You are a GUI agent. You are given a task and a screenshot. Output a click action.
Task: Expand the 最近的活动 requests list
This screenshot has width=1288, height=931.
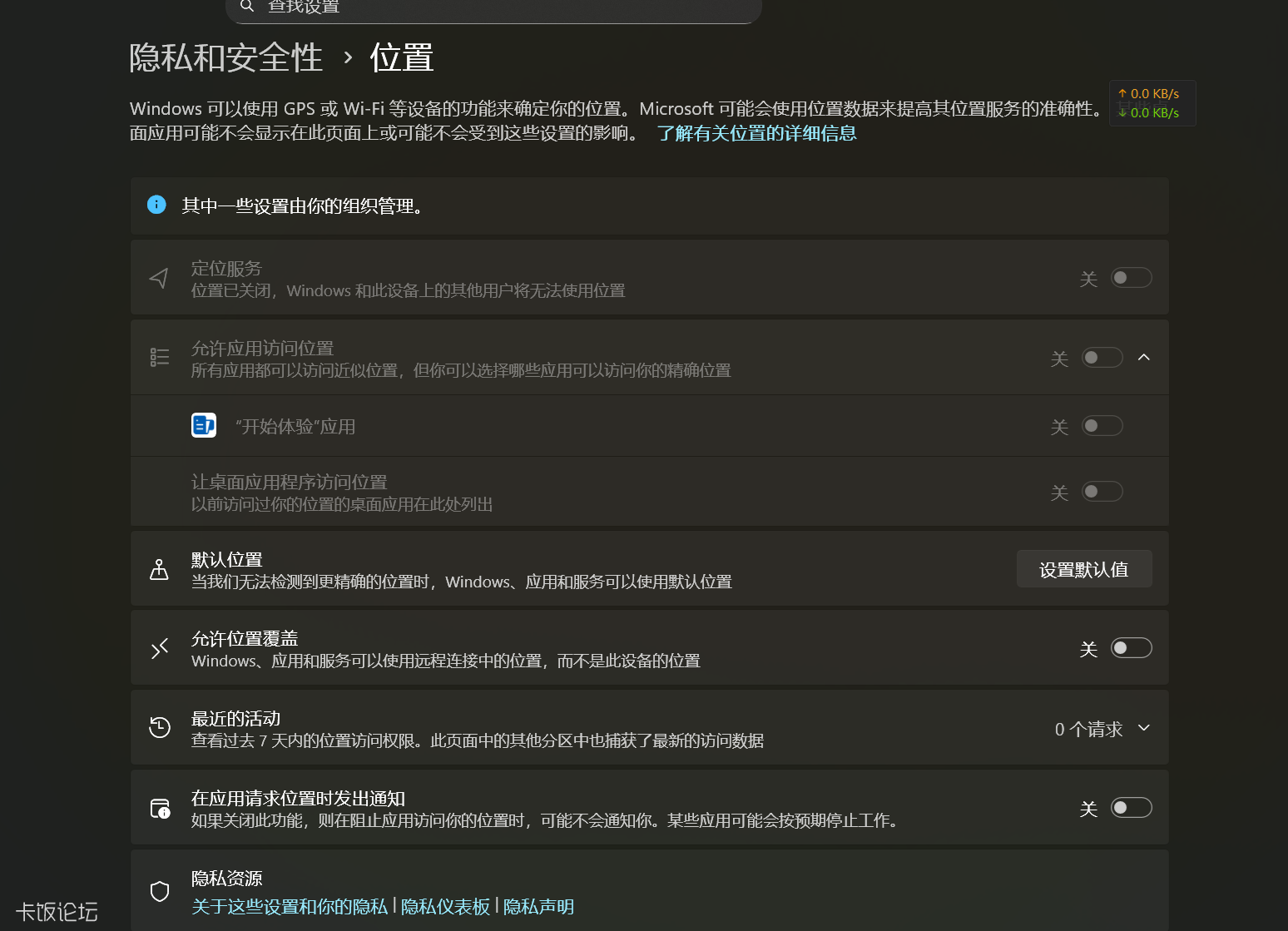(1143, 727)
